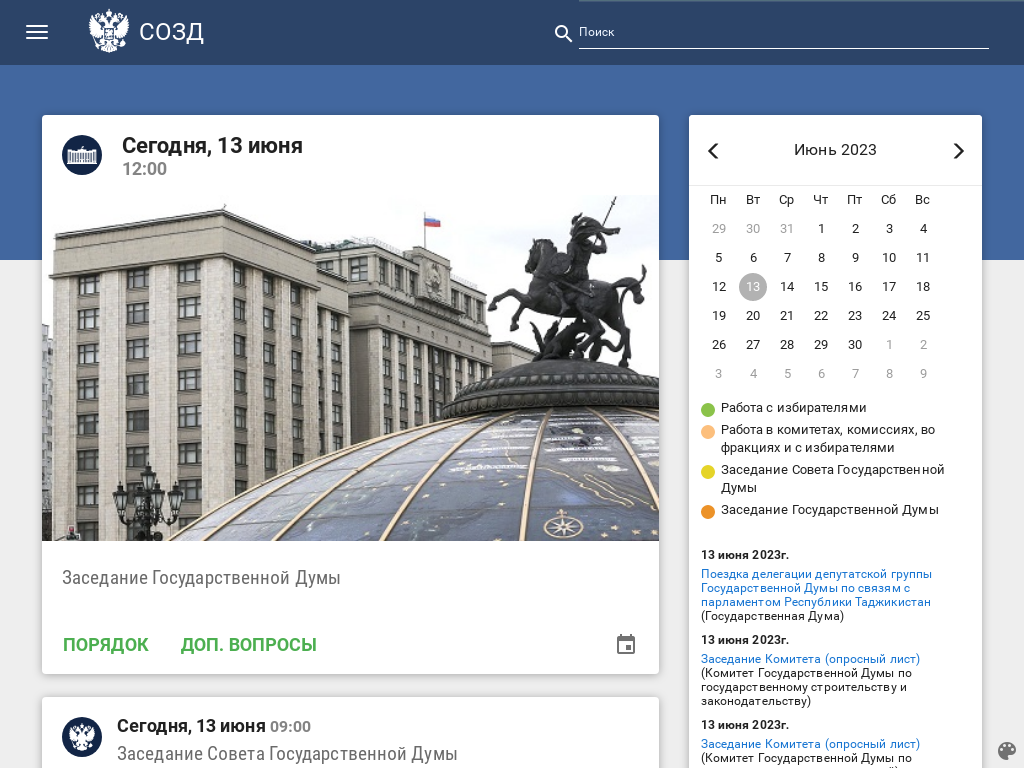
Task: Open the last Заседание Комитета (опросный лист) link
Action: tap(810, 744)
